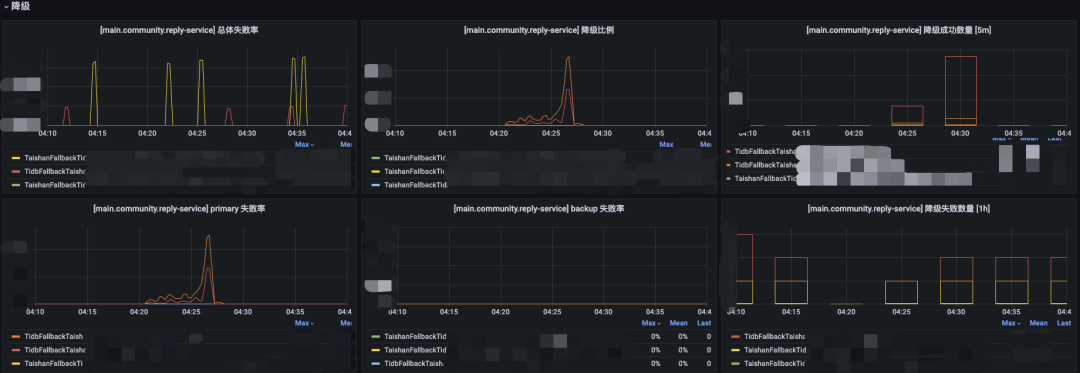
Task: Toggle yellow-series TaishanFallback label in 总体失败率 legend
Action: (54, 158)
